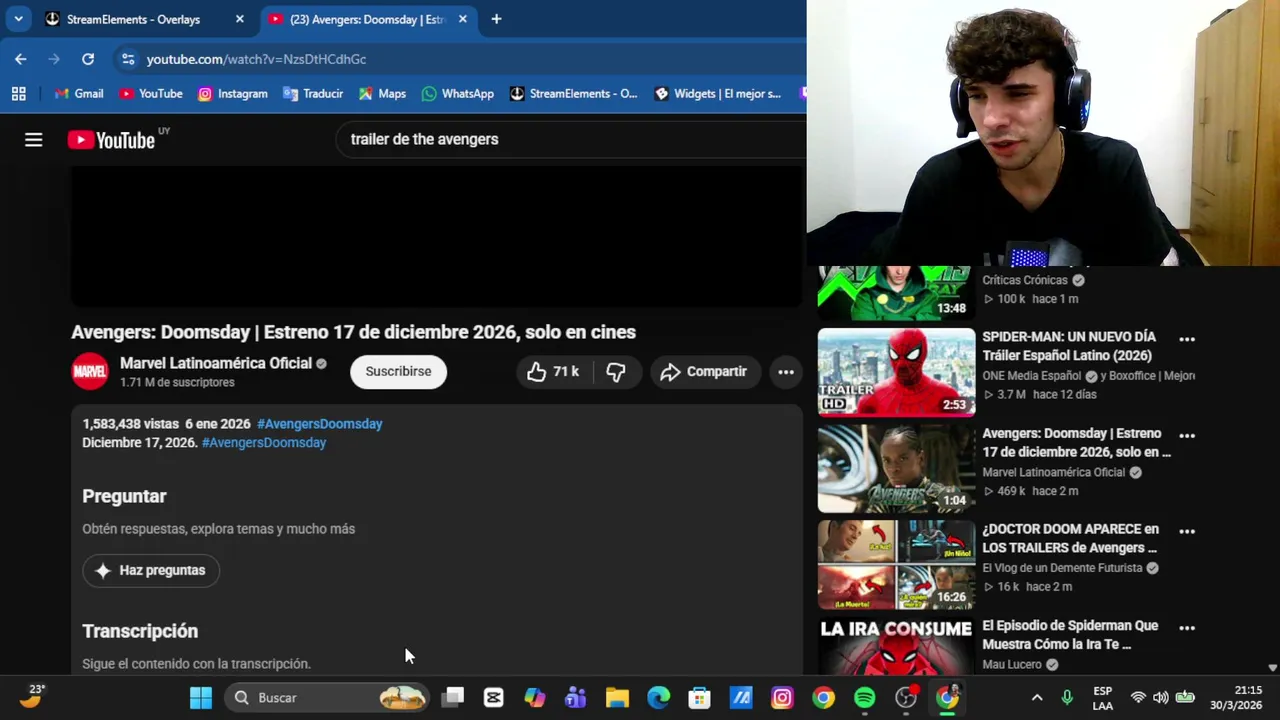
Task: Open the Windows Start menu
Action: [x=201, y=697]
